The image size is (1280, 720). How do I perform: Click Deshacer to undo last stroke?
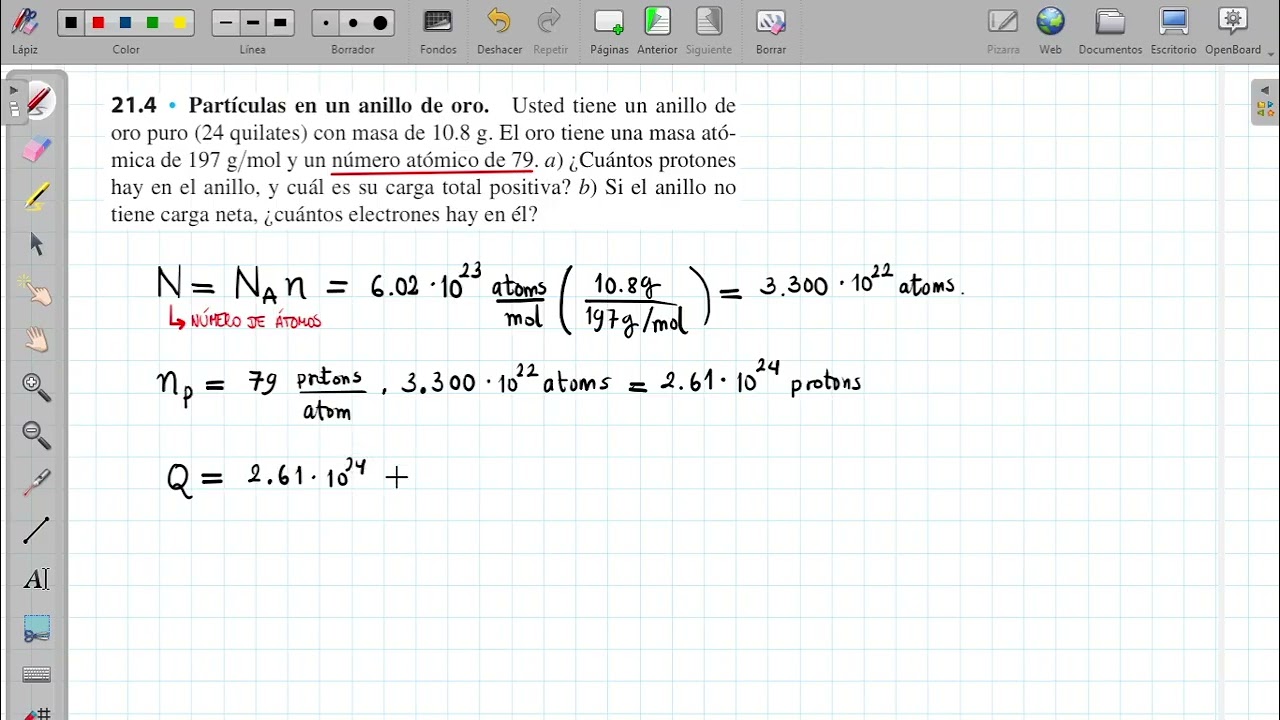[499, 29]
